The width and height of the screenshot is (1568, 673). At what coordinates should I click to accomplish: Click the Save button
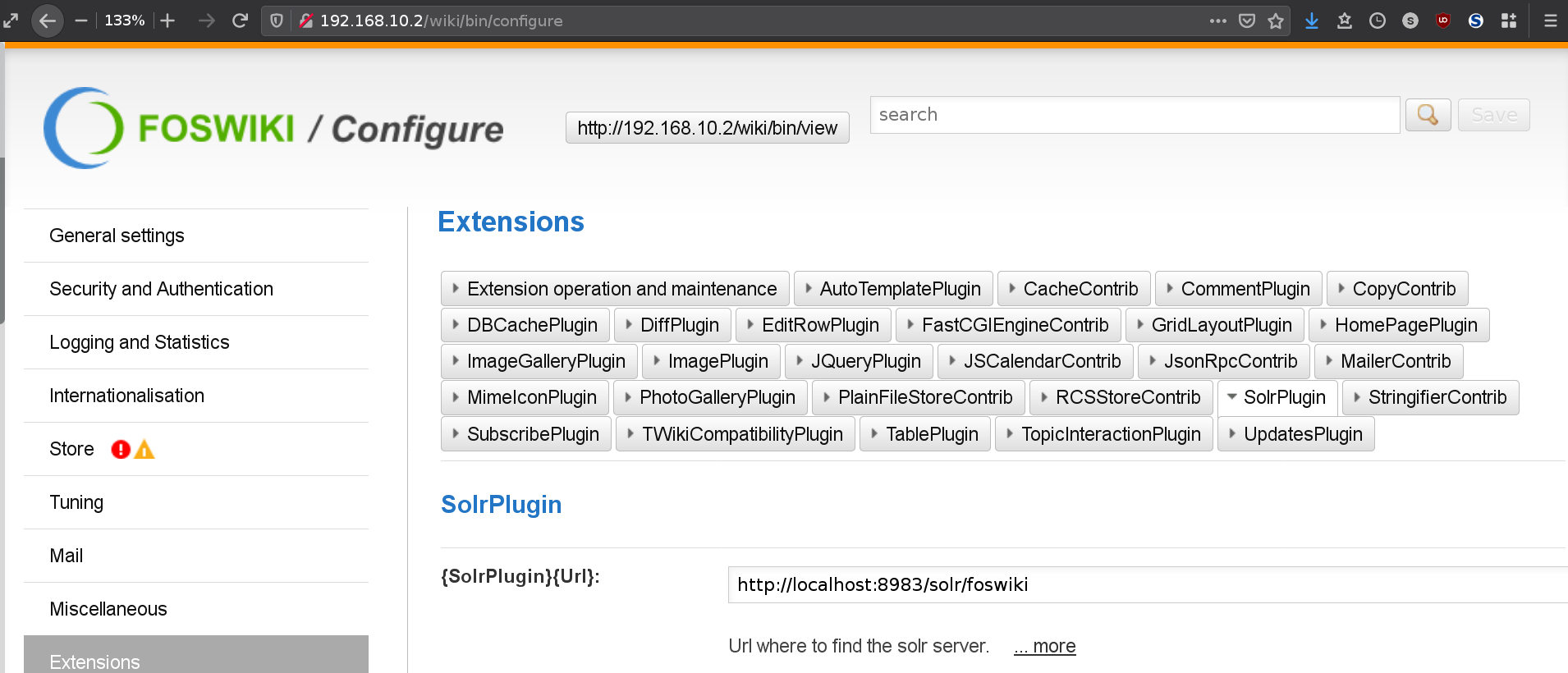tap(1493, 115)
